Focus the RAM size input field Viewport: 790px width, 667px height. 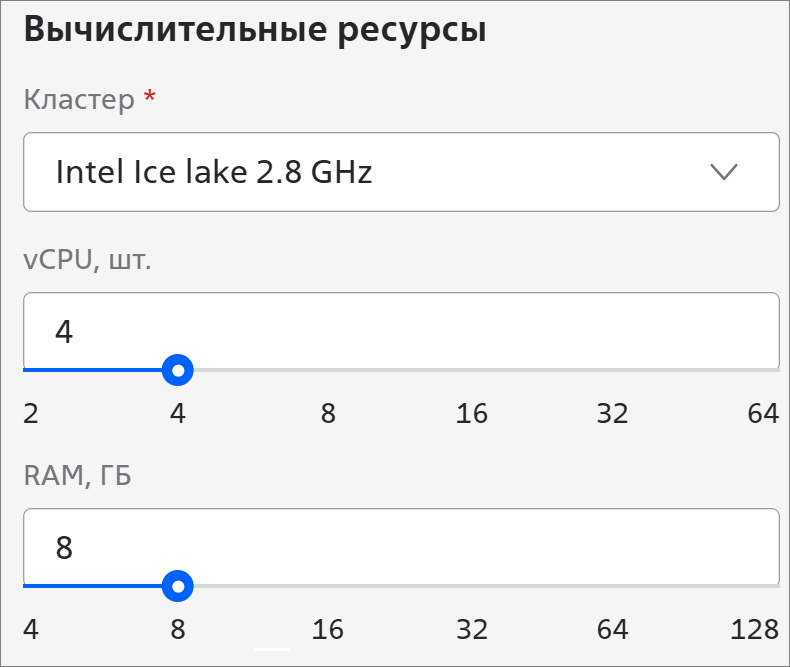tap(400, 547)
